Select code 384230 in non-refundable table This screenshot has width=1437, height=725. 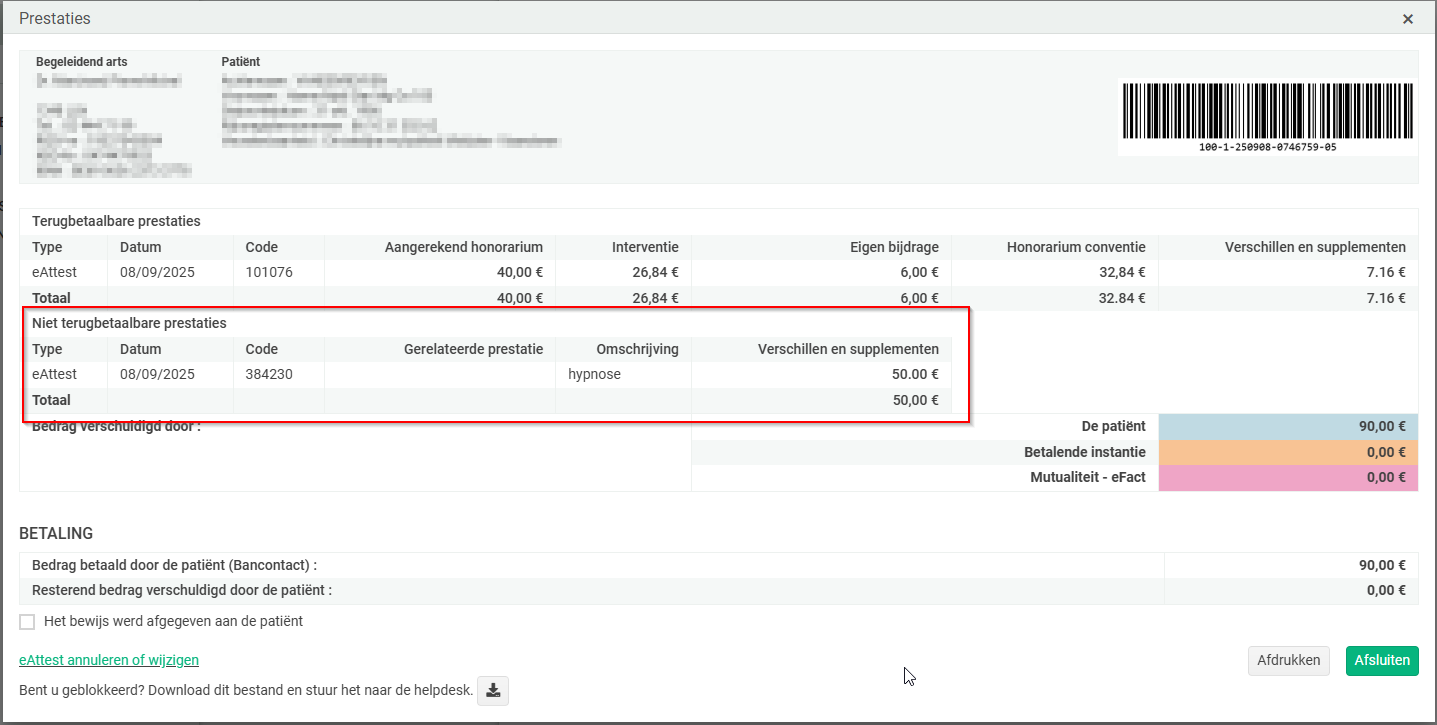(x=269, y=374)
